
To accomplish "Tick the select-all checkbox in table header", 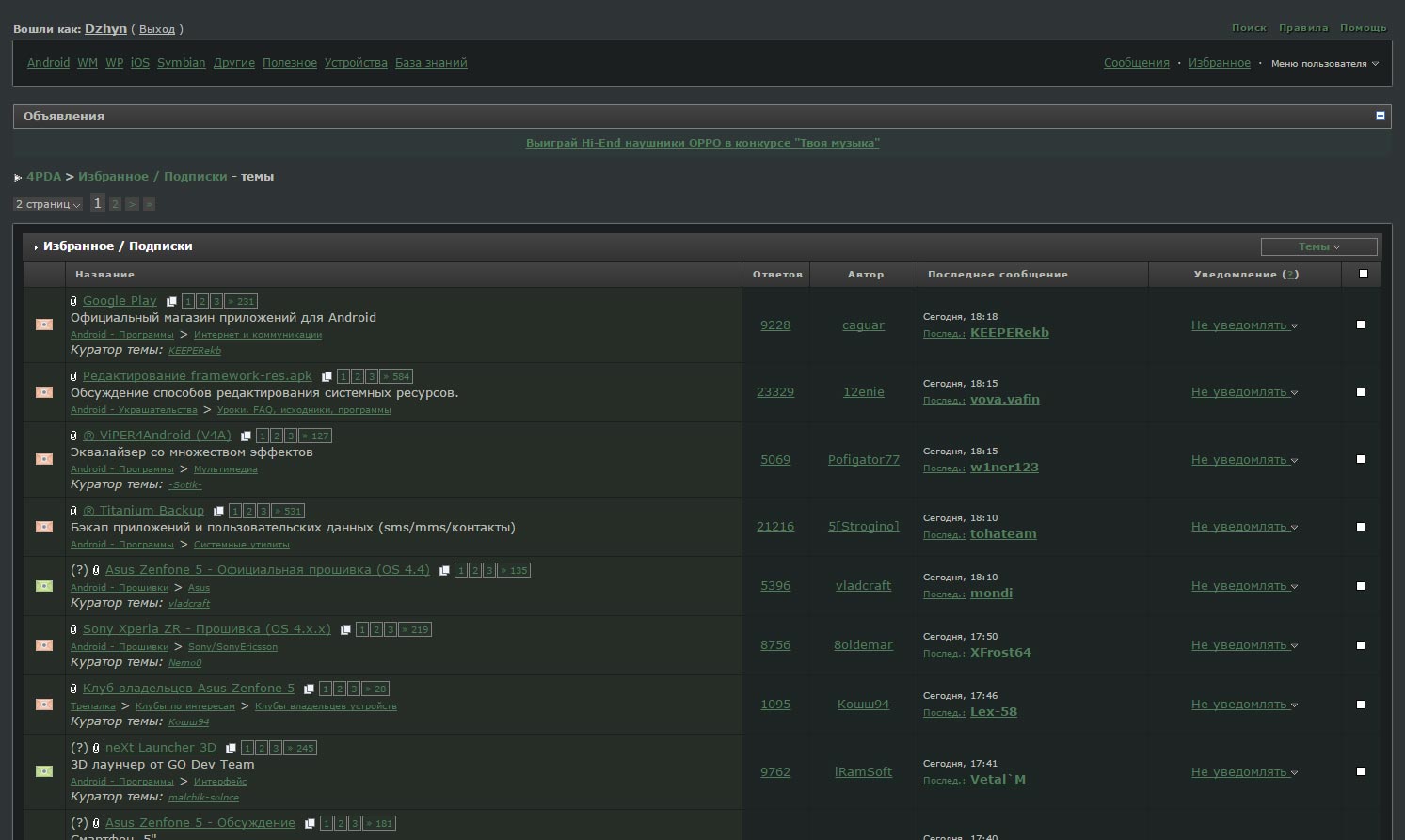I will [1363, 274].
